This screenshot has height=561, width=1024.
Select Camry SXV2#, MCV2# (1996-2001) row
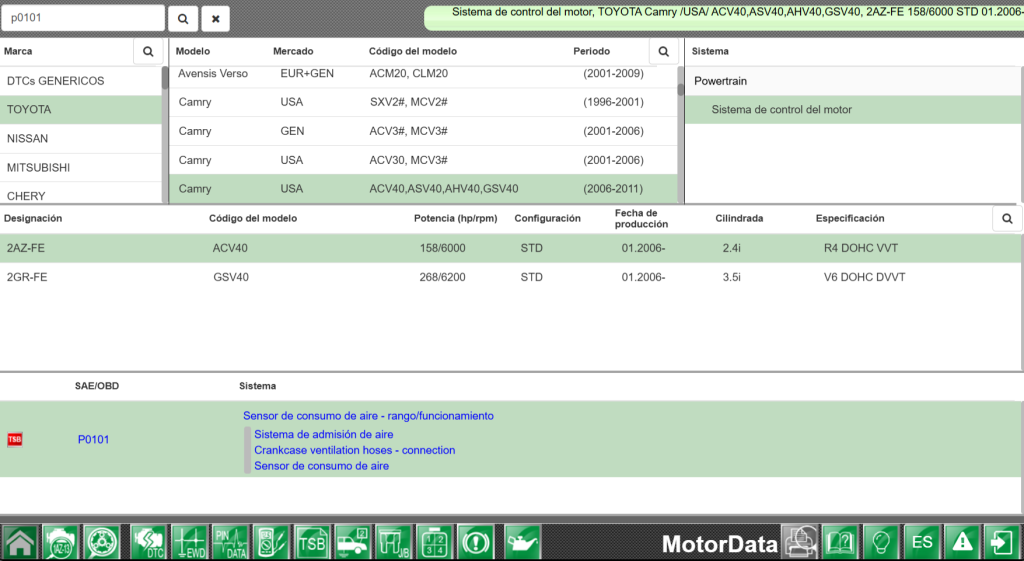pos(423,102)
